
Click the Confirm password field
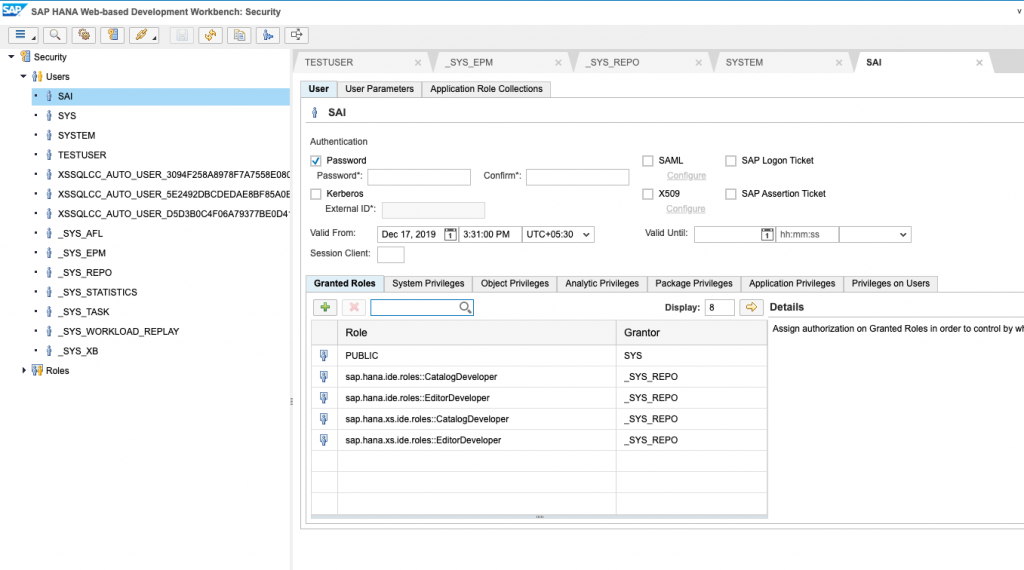[578, 177]
